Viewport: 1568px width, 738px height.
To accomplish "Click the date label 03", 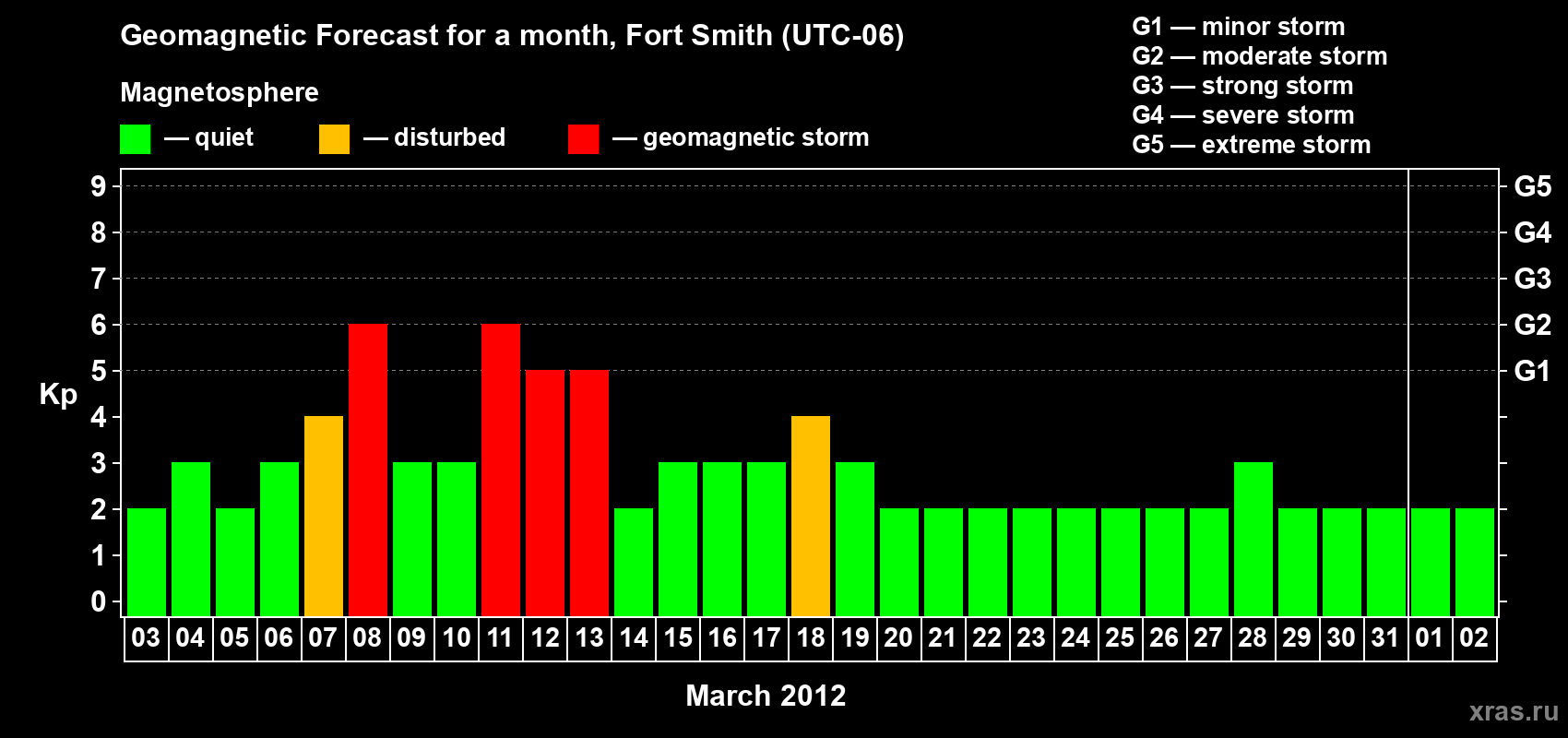I will point(146,638).
